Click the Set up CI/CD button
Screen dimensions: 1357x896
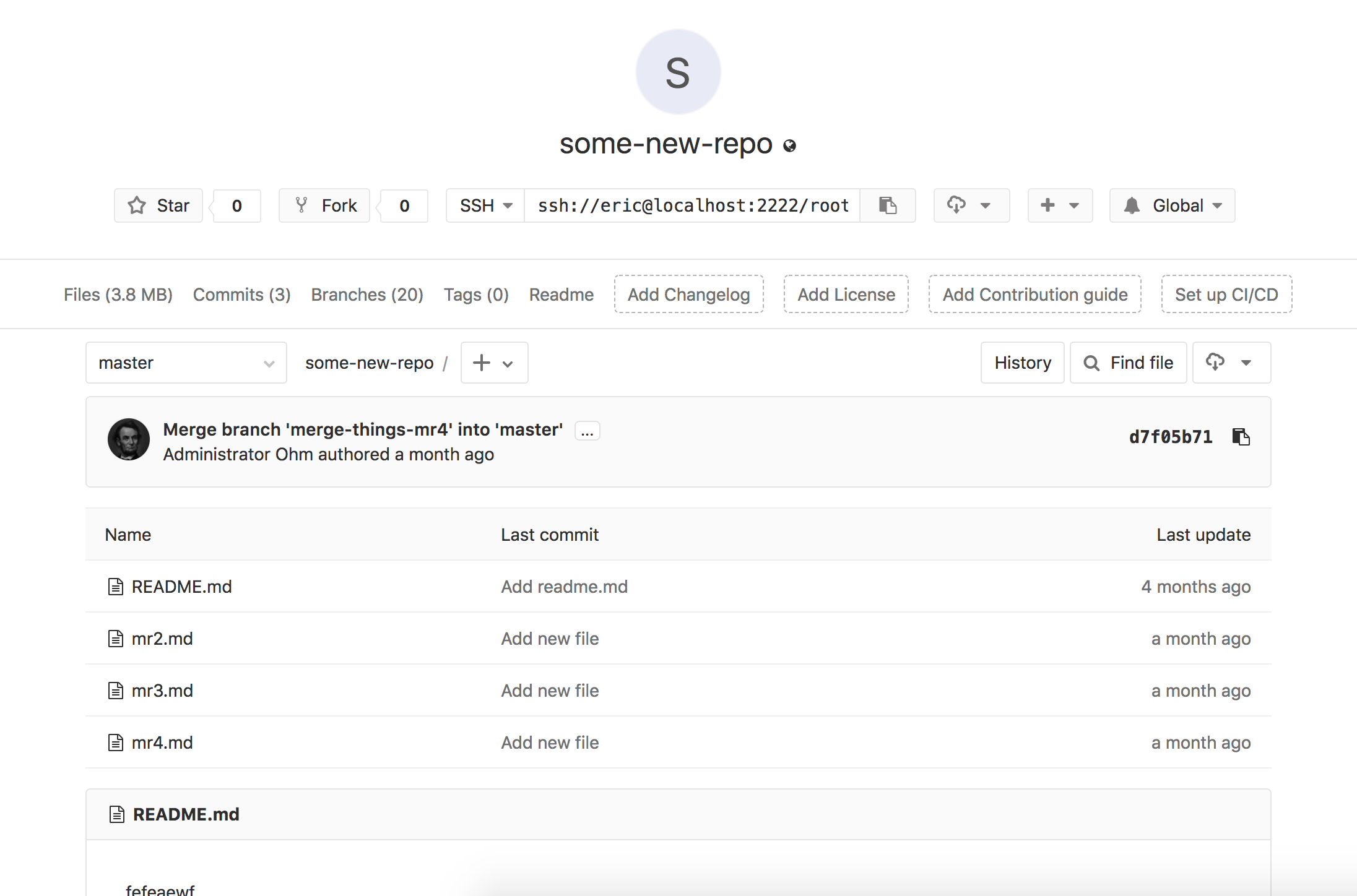(x=1226, y=295)
